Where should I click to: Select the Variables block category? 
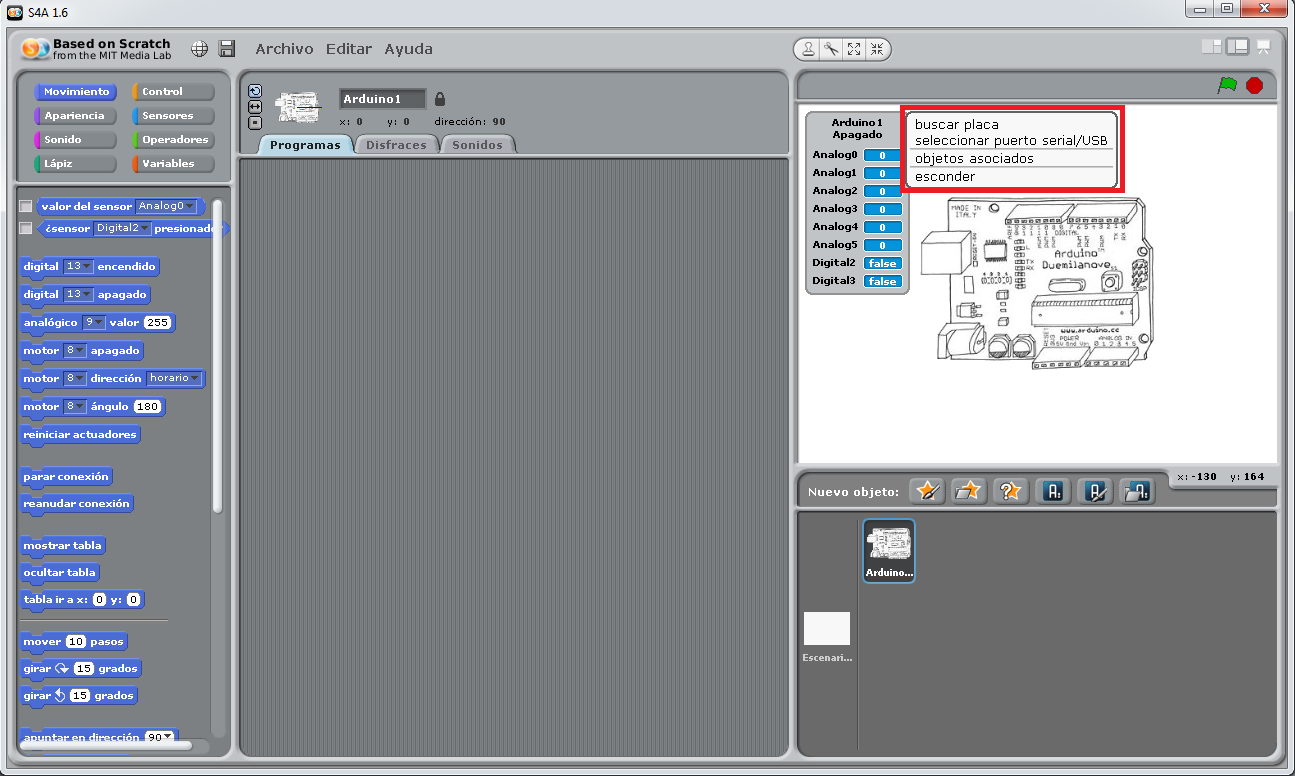pyautogui.click(x=173, y=164)
